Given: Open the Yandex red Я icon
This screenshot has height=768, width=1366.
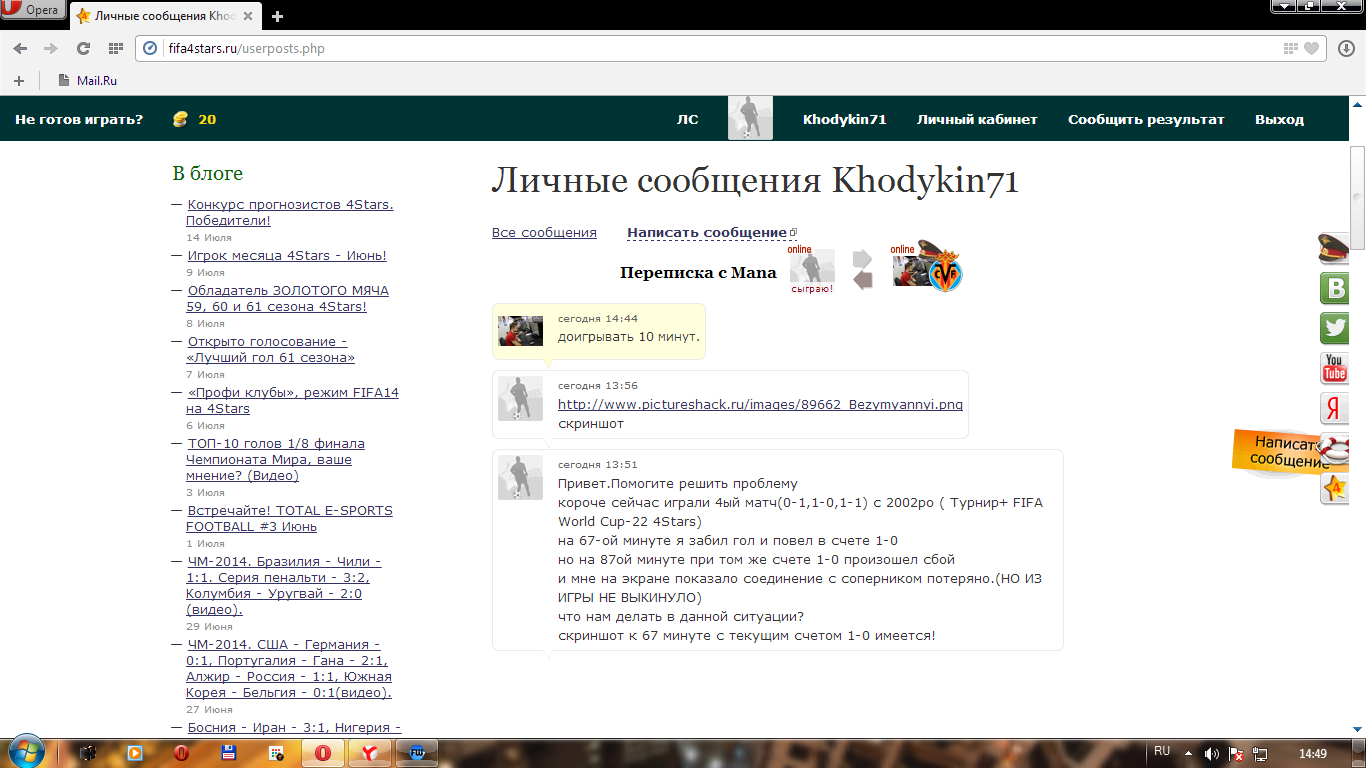Looking at the screenshot, I should [x=1334, y=408].
